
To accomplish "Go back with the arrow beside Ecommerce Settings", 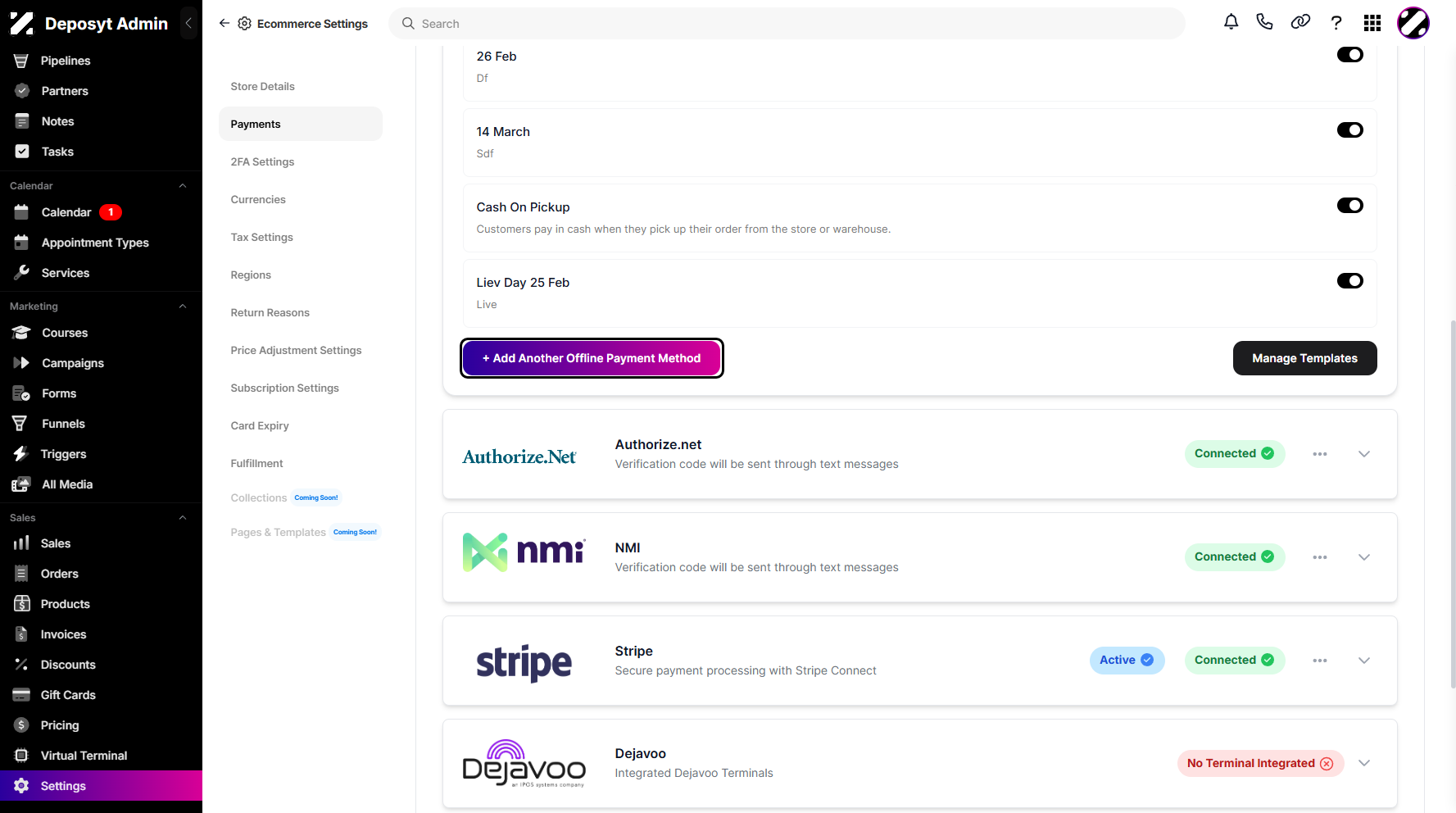I will point(224,23).
